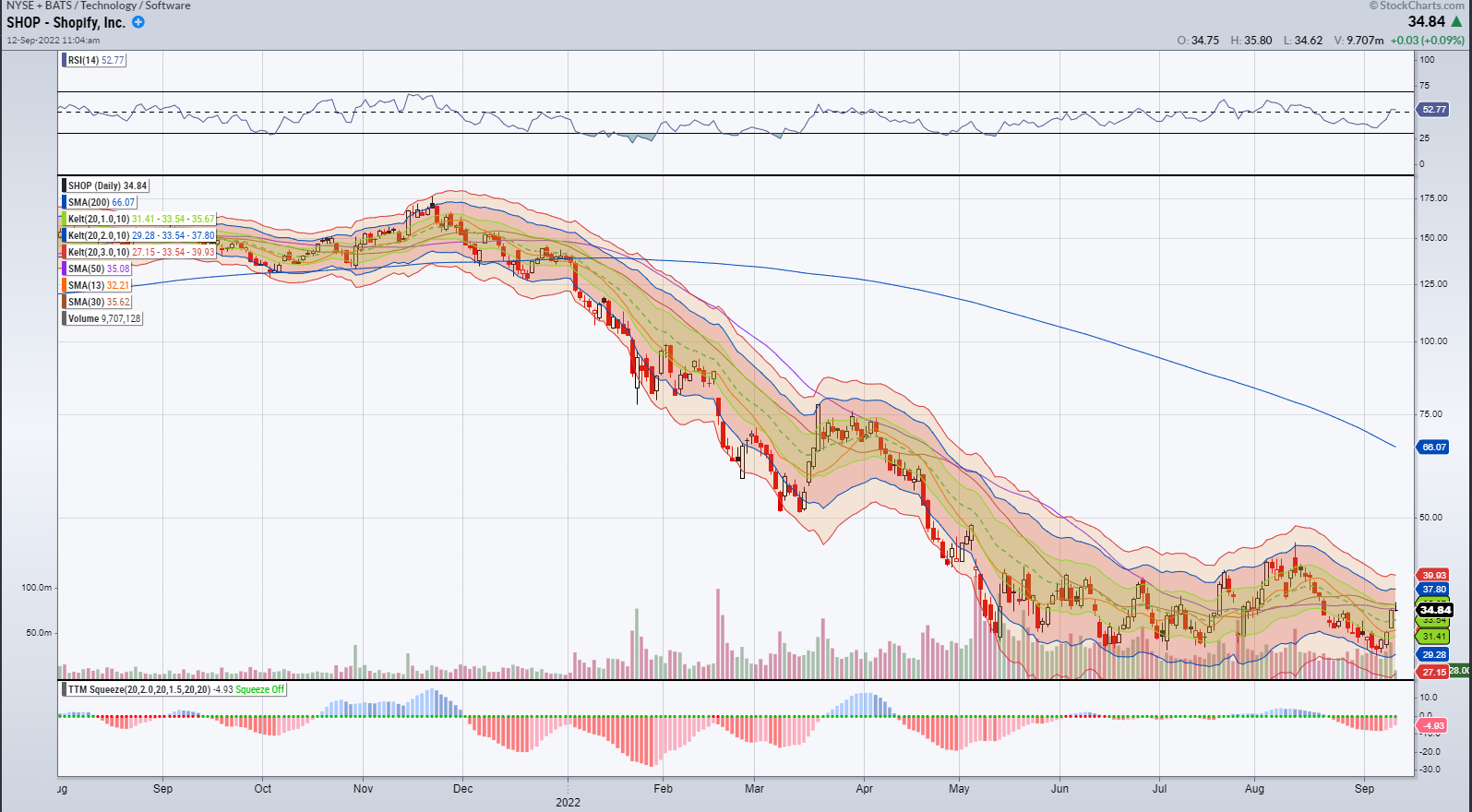This screenshot has width=1472, height=812.
Task: Click the purple swatch of SMA(50) legend
Action: [x=64, y=269]
